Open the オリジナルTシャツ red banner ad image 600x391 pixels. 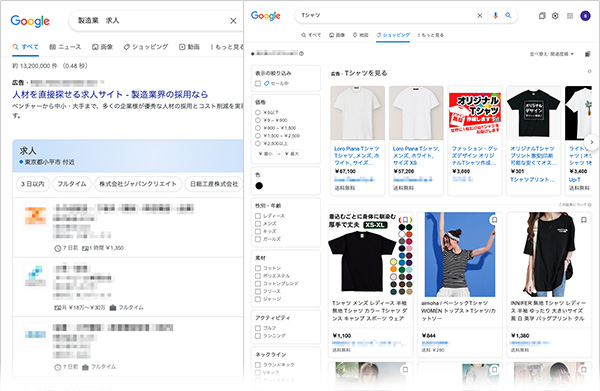coord(474,113)
